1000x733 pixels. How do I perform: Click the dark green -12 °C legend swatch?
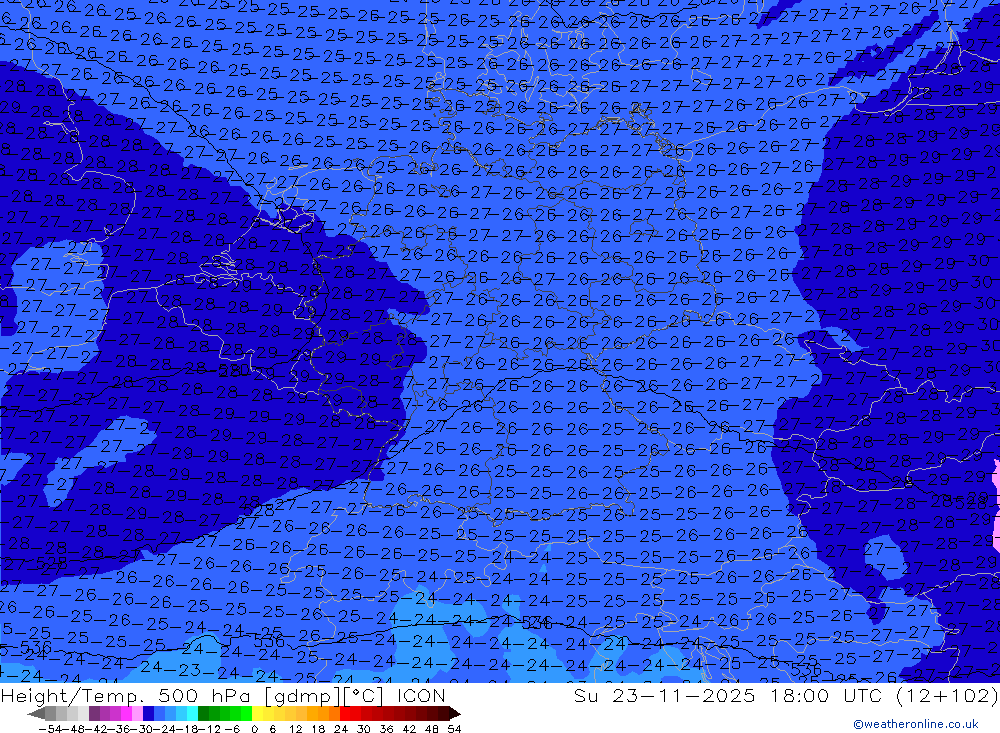(203, 714)
